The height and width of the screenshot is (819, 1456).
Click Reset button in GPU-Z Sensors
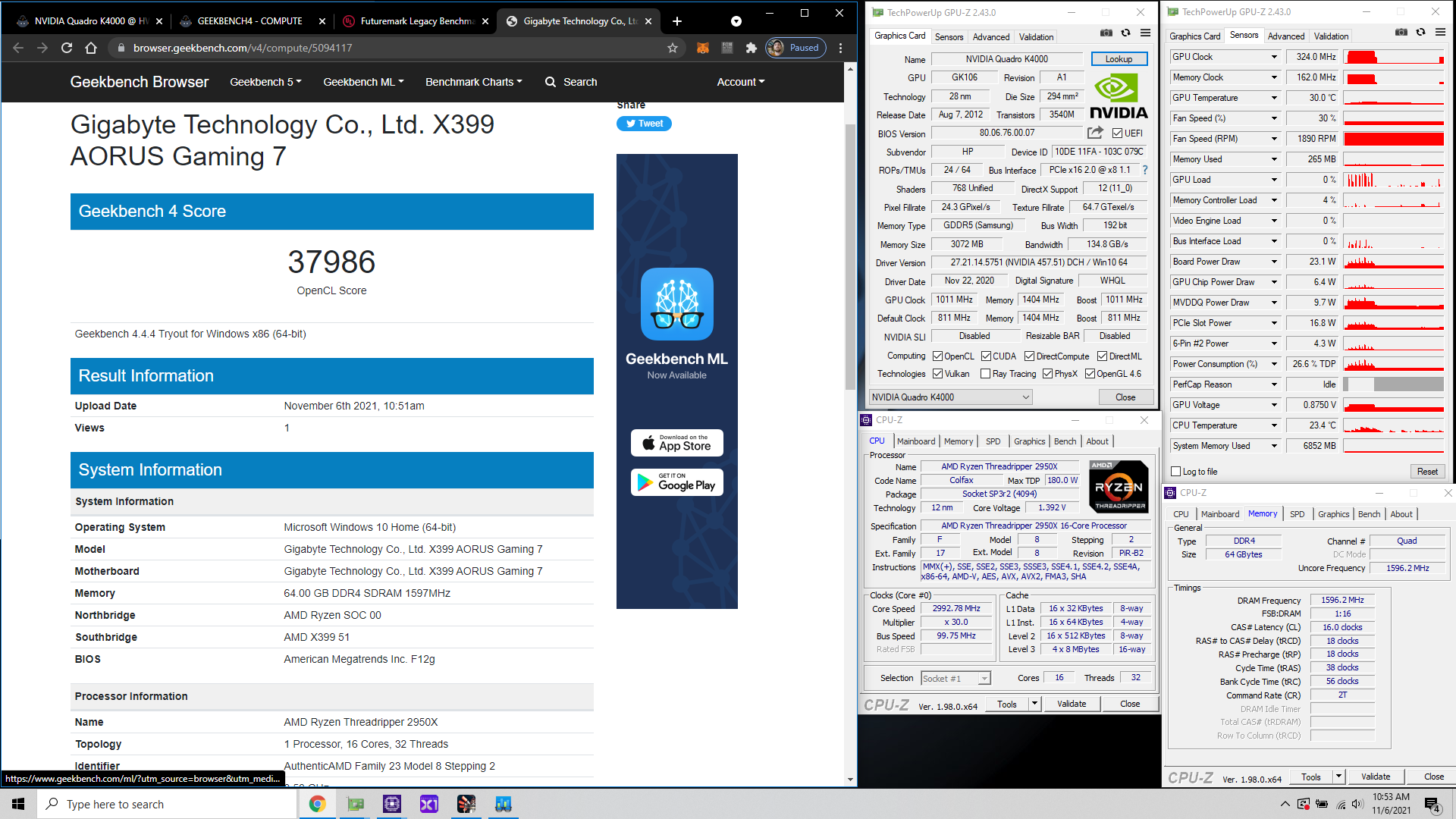[1427, 472]
